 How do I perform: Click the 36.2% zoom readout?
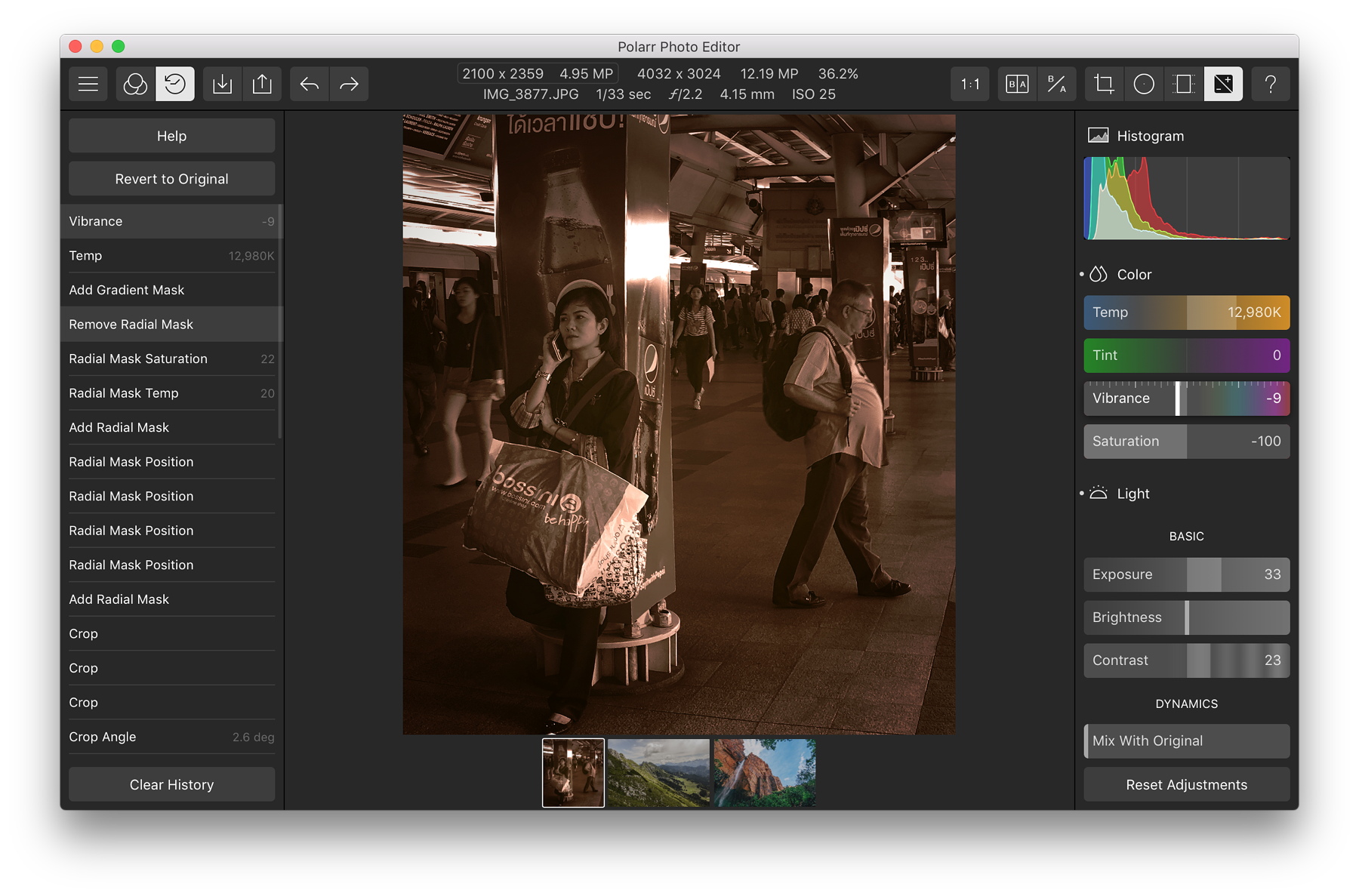[x=838, y=74]
